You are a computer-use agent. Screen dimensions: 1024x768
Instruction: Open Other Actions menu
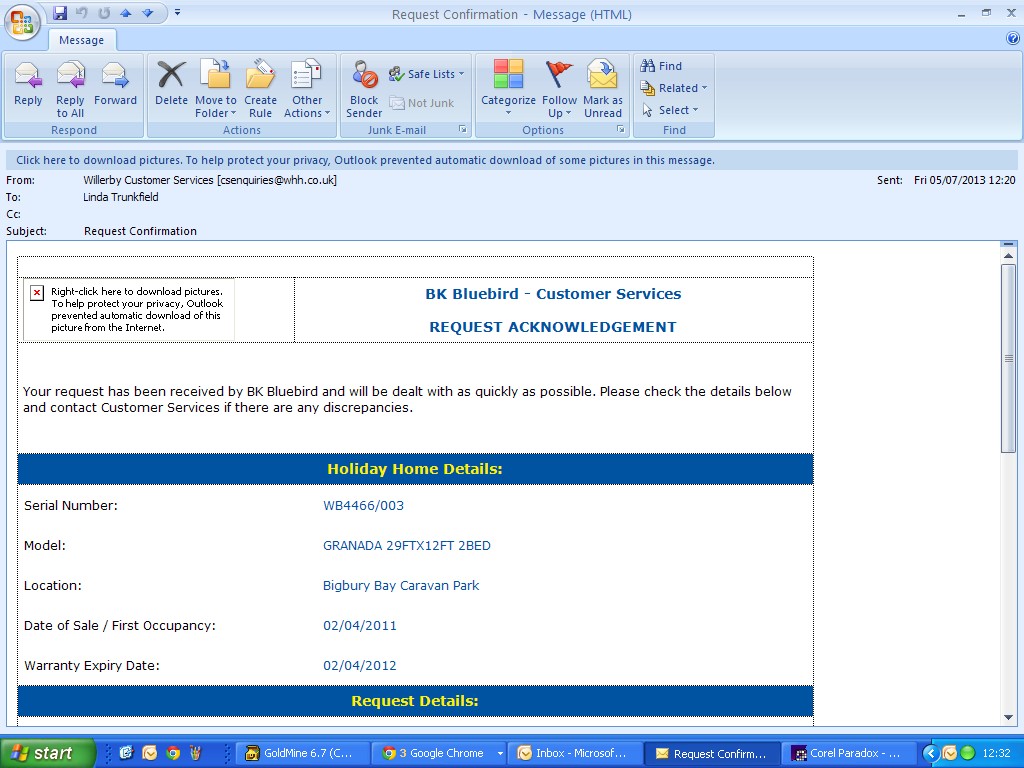[x=307, y=89]
